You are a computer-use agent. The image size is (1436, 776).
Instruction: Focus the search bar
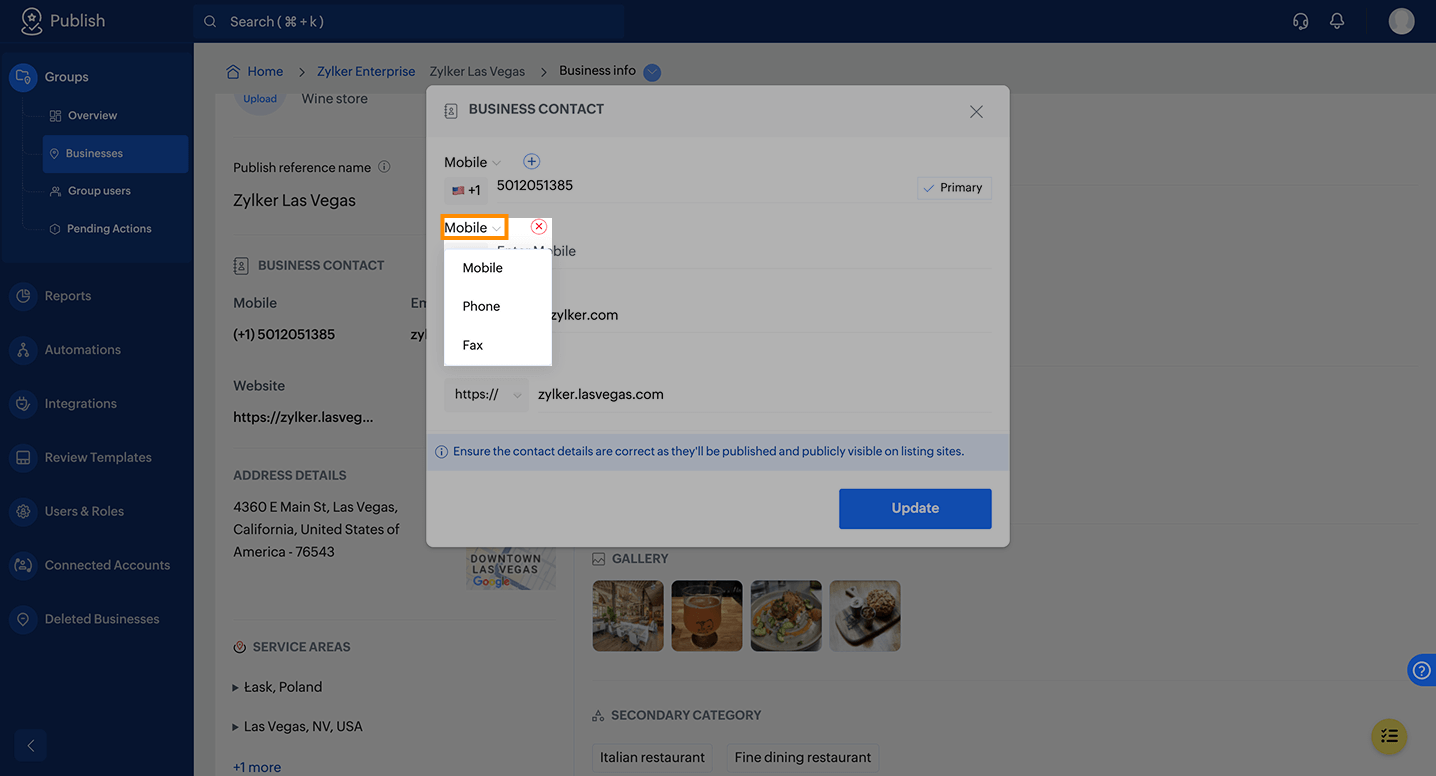[409, 21]
